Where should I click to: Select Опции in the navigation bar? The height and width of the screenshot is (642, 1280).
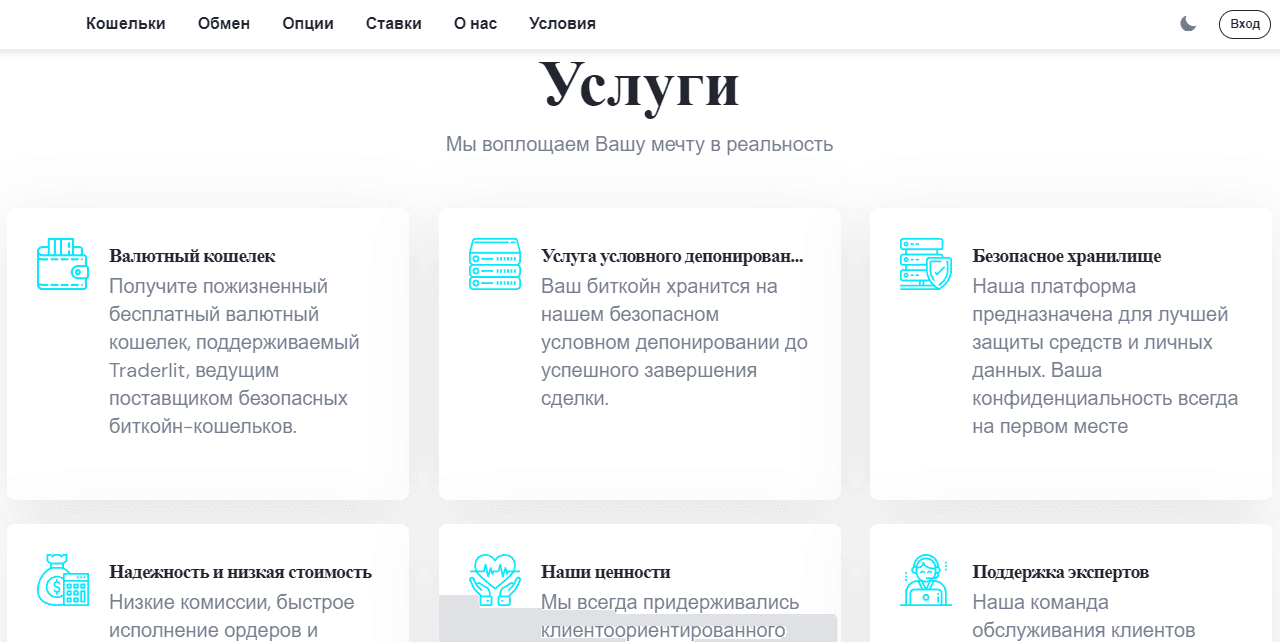[307, 23]
